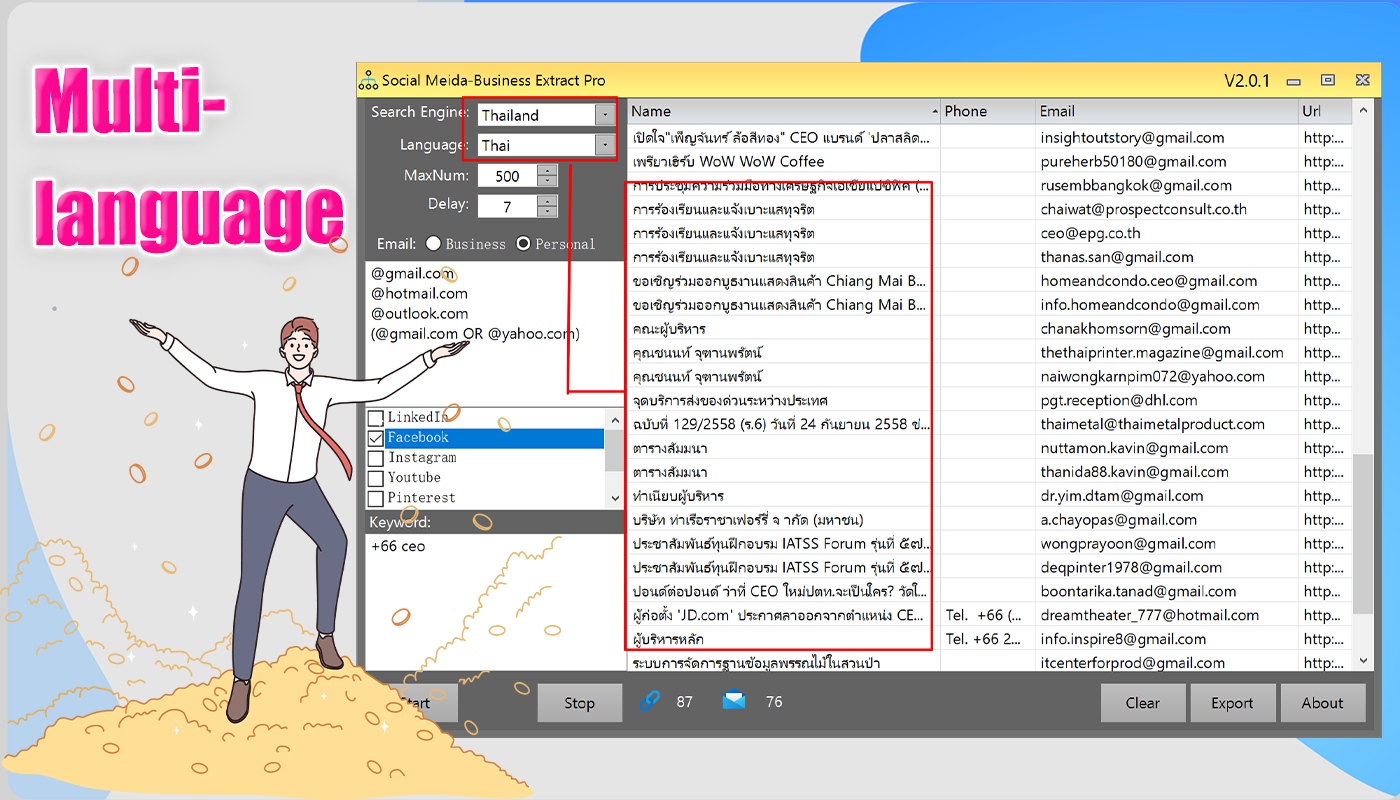Select the Personal email radio button
The width and height of the screenshot is (1400, 800).
tap(523, 243)
